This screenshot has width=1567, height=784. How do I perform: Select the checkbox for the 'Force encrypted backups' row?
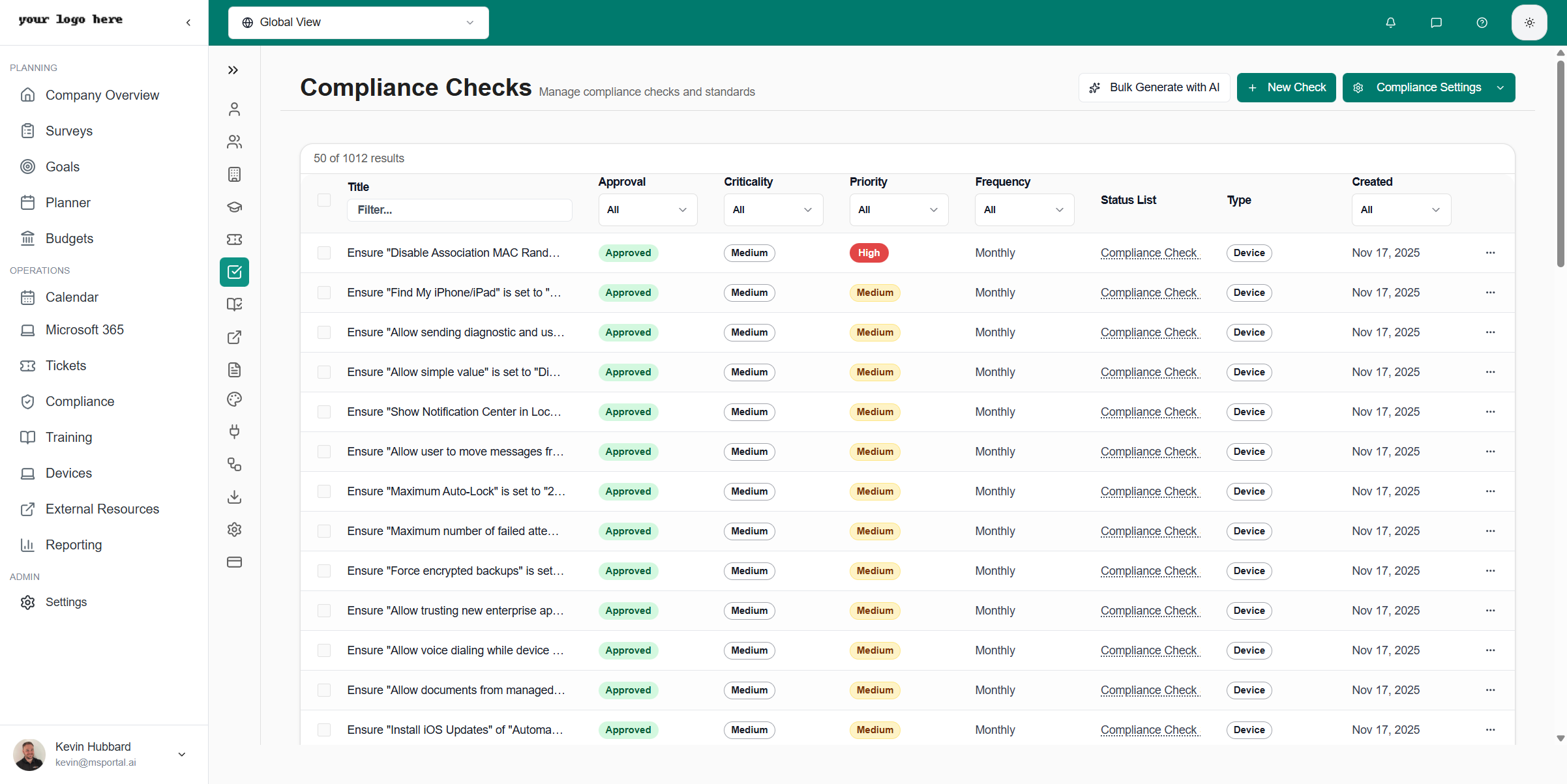point(324,570)
